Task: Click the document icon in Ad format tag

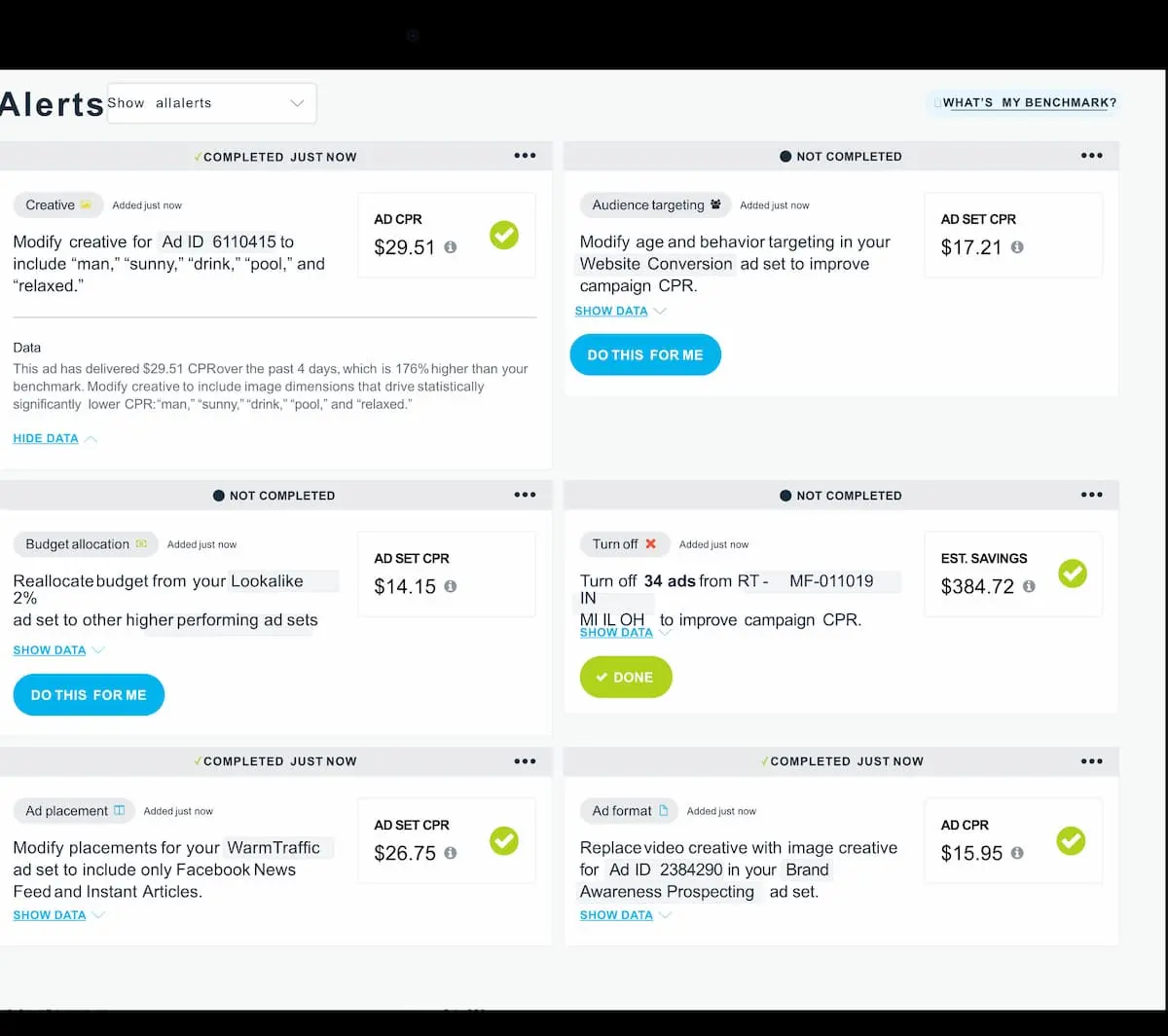Action: 663,811
